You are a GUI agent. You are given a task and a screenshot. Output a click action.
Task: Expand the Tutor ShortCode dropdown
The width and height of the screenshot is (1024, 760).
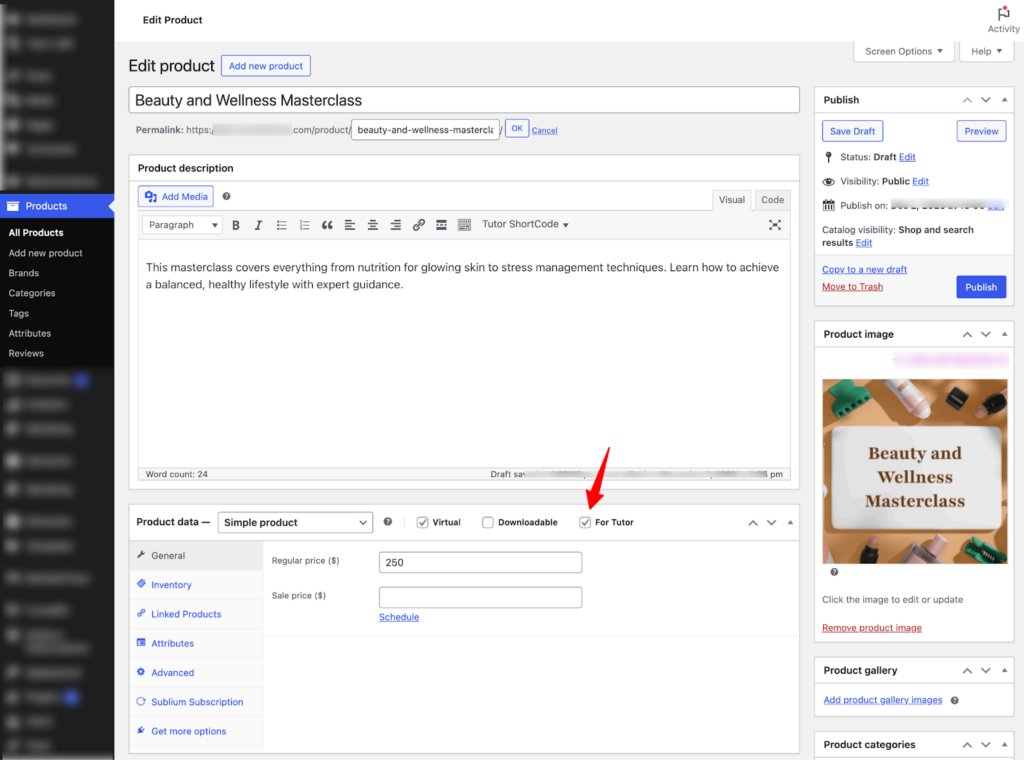(525, 225)
